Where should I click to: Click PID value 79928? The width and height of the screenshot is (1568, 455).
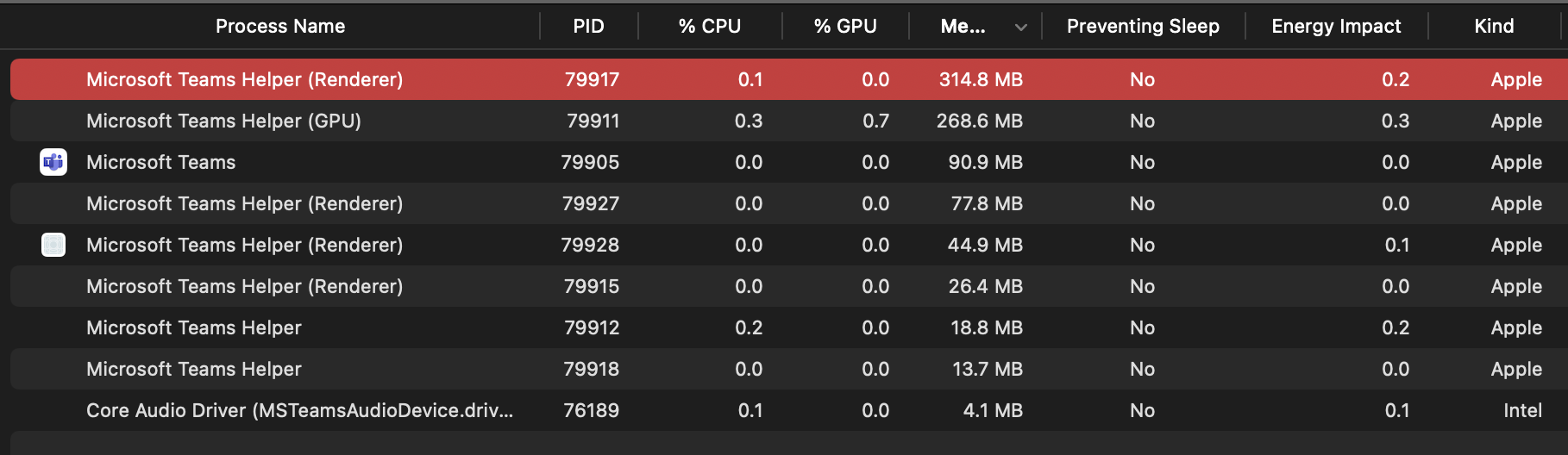click(x=590, y=245)
